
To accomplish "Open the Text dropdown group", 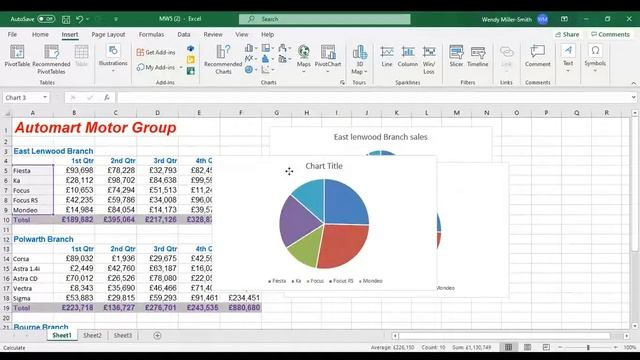I will pyautogui.click(x=568, y=58).
